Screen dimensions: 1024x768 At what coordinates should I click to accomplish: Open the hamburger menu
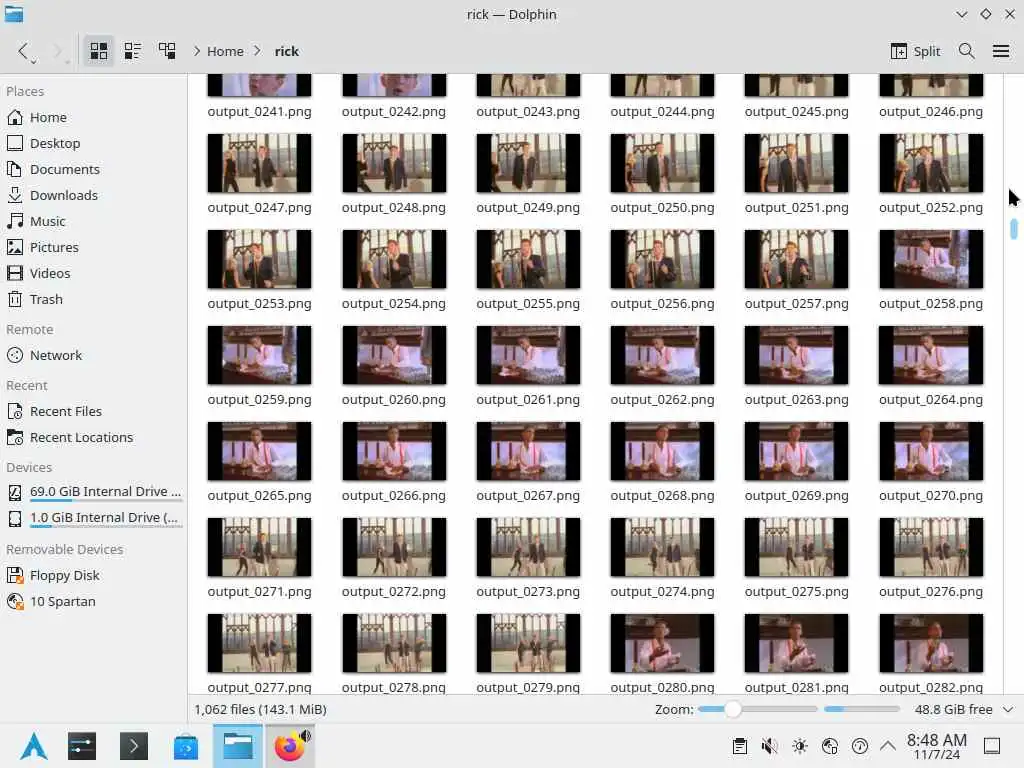coord(1000,51)
